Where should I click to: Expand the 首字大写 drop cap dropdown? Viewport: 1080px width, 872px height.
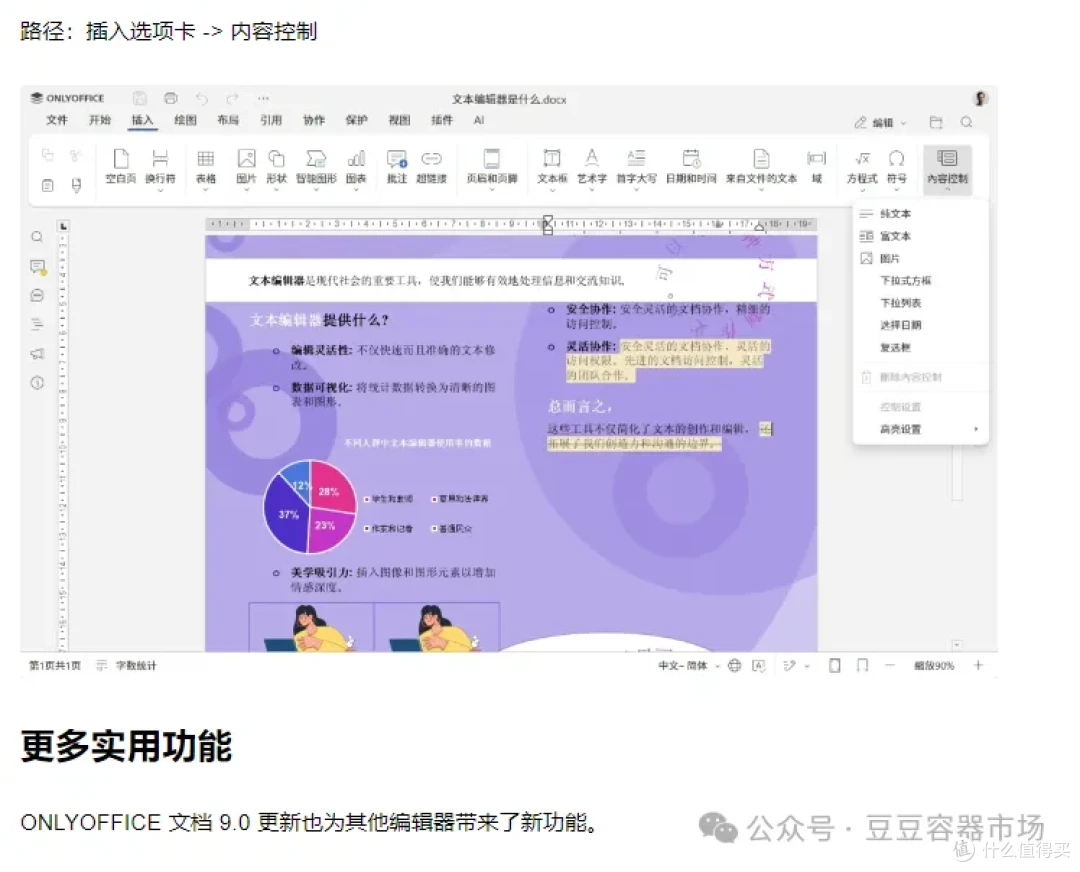click(x=636, y=190)
